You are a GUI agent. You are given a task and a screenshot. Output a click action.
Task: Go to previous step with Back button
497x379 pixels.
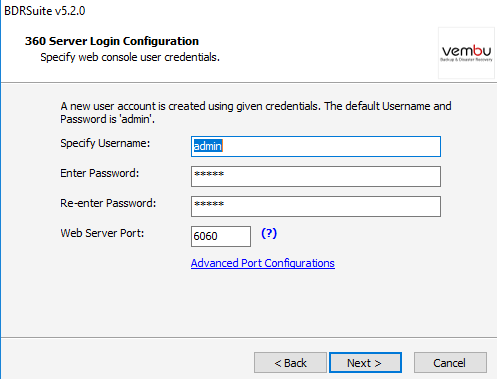tap(290, 363)
